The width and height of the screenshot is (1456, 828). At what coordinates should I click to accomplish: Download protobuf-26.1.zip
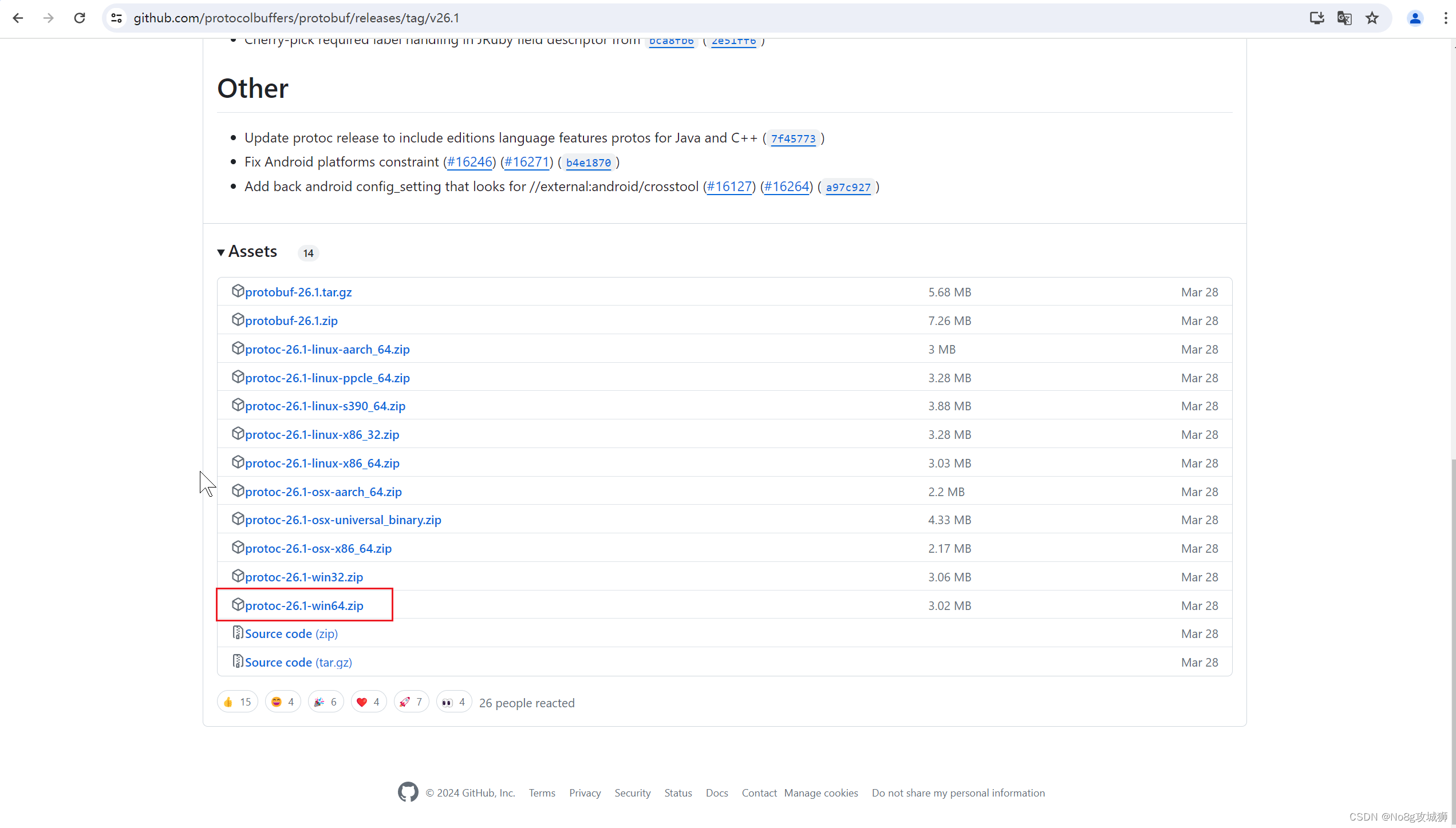coord(291,321)
